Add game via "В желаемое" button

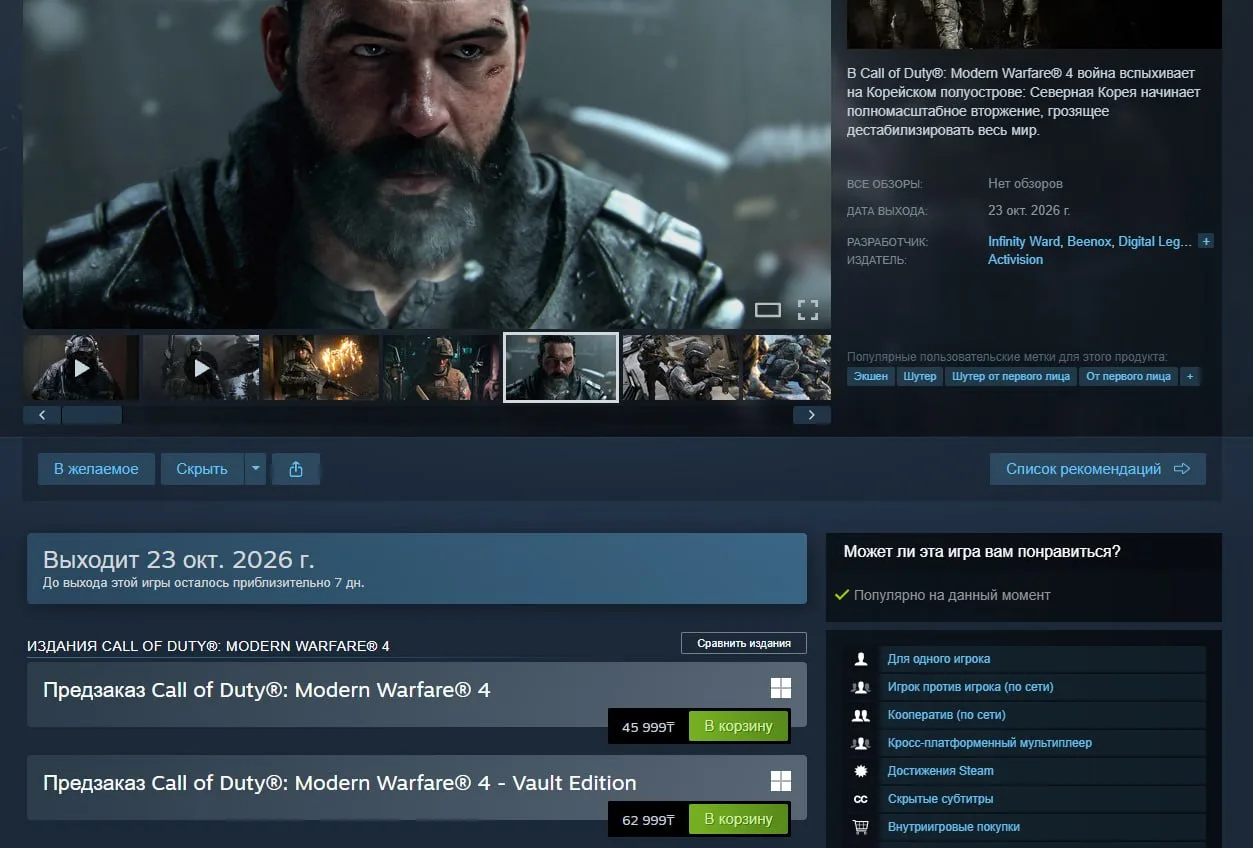(x=96, y=469)
